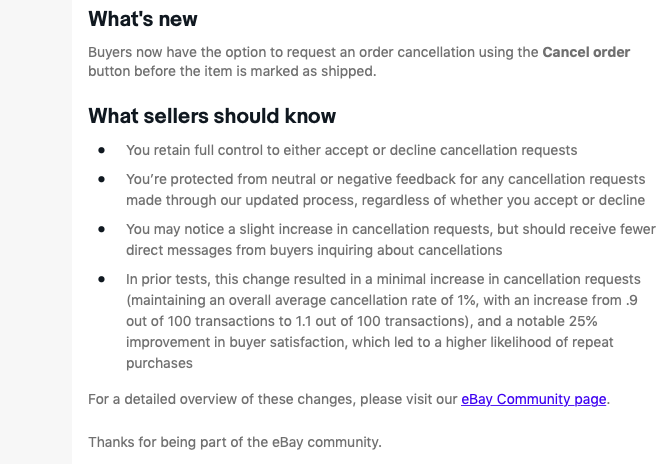Click the gray left margin panel
Viewport: 666px width, 464px height.
[35, 232]
